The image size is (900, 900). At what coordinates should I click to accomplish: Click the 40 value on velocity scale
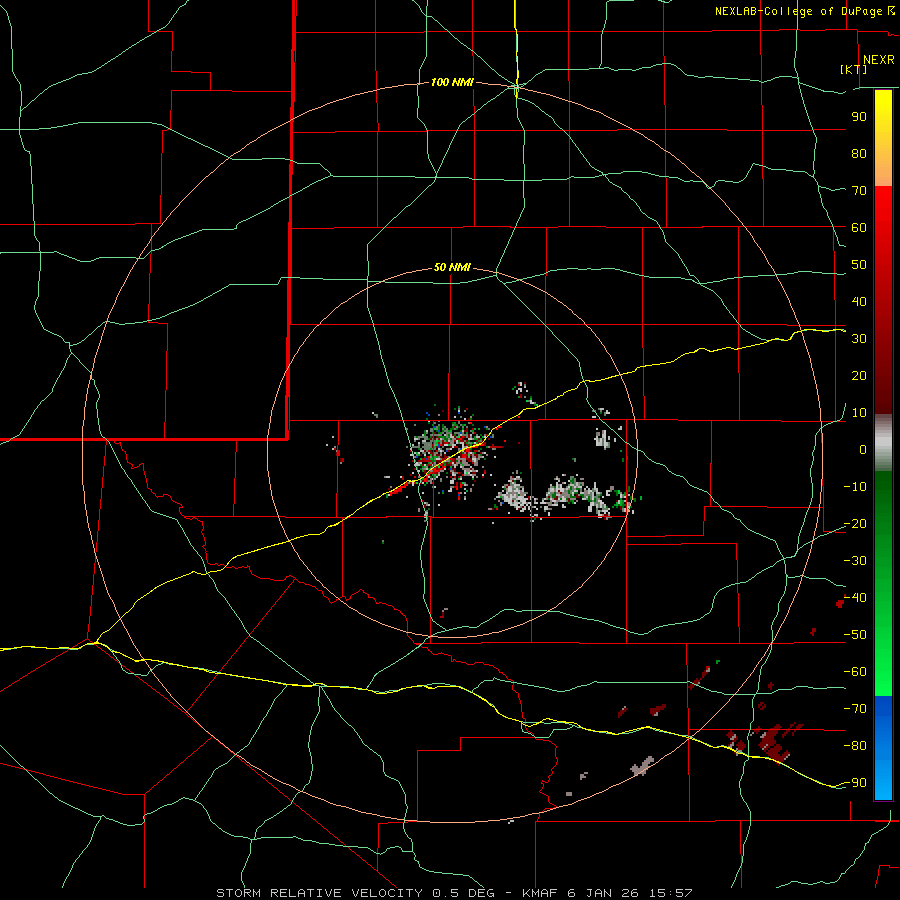click(859, 301)
